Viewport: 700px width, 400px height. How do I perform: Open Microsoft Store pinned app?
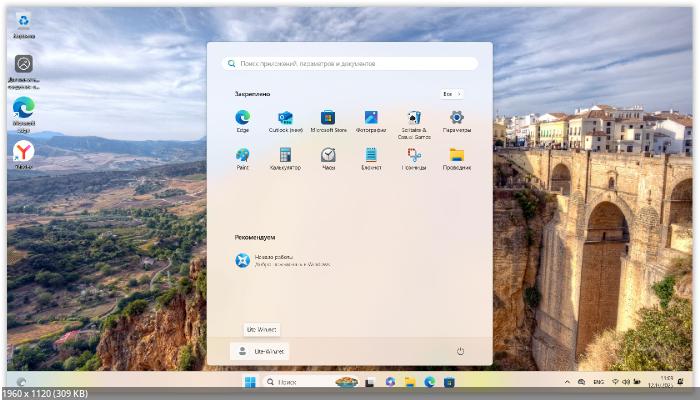328,118
